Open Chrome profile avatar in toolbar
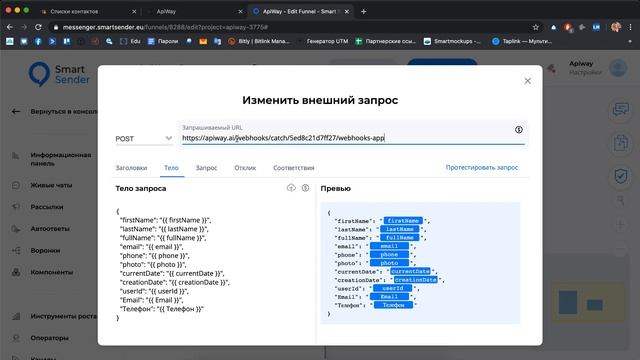 (616, 27)
